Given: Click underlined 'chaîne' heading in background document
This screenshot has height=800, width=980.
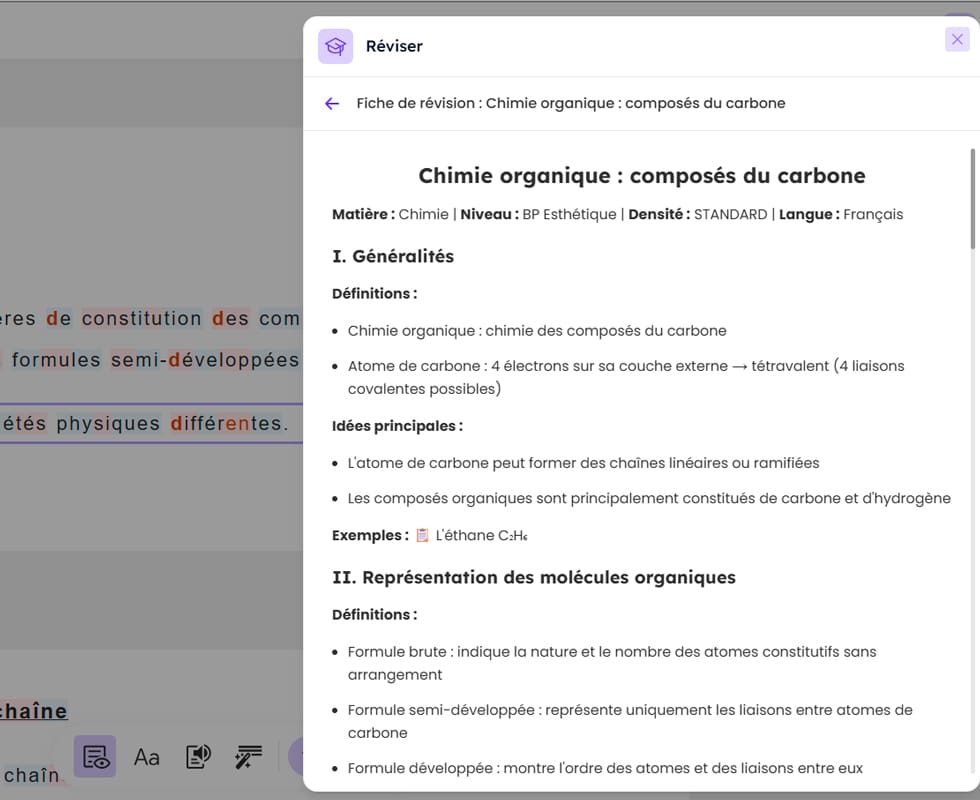Looking at the screenshot, I should (34, 711).
